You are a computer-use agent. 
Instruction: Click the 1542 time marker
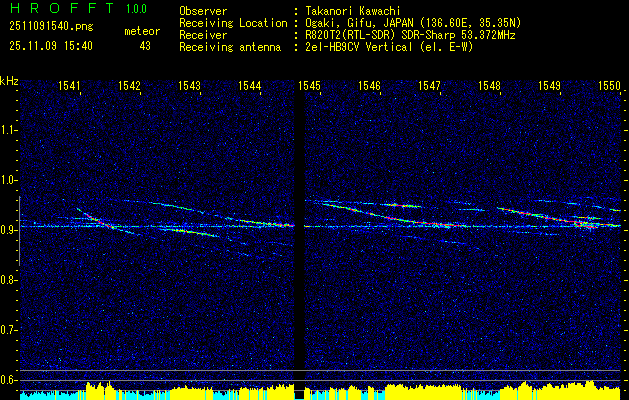(x=130, y=85)
